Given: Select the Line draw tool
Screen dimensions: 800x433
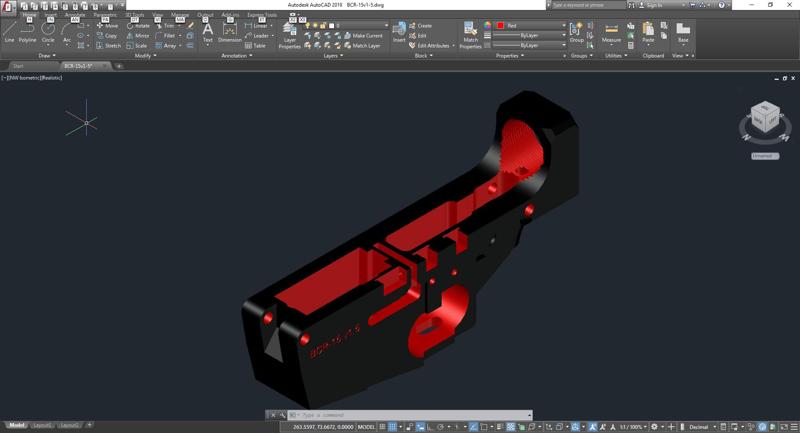Looking at the screenshot, I should pos(9,33).
